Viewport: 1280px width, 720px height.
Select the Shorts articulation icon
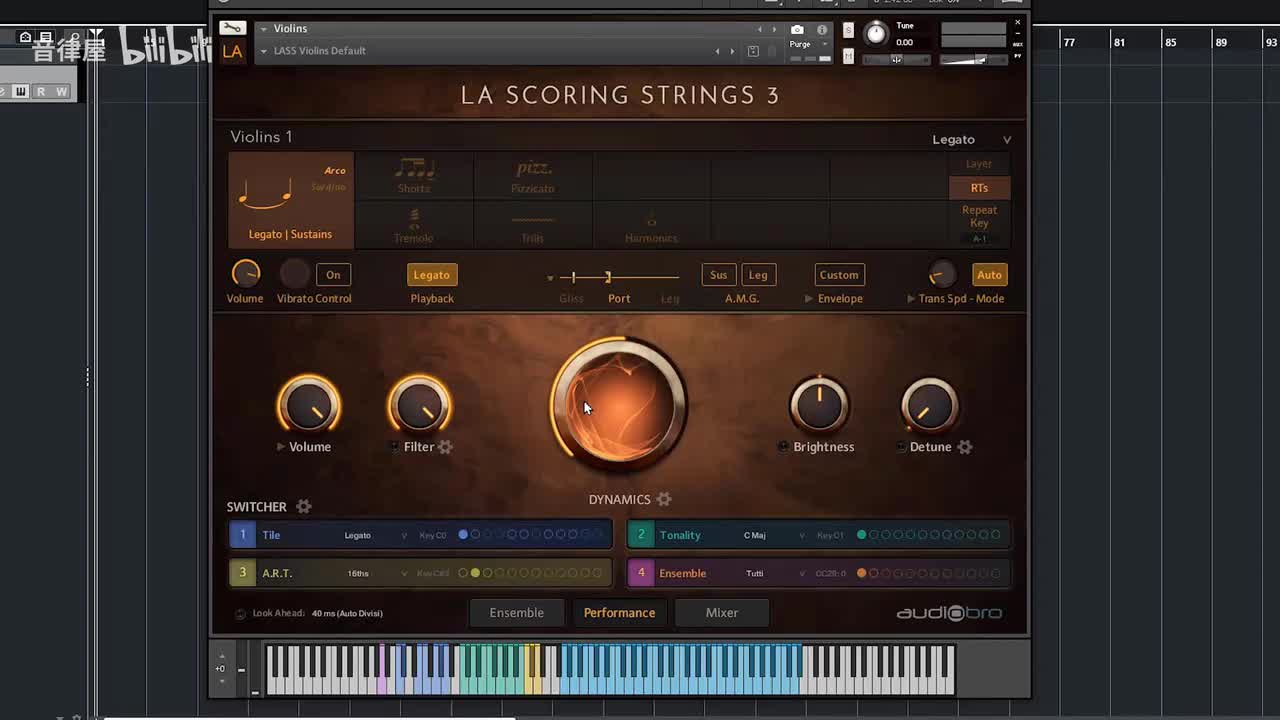pos(414,167)
